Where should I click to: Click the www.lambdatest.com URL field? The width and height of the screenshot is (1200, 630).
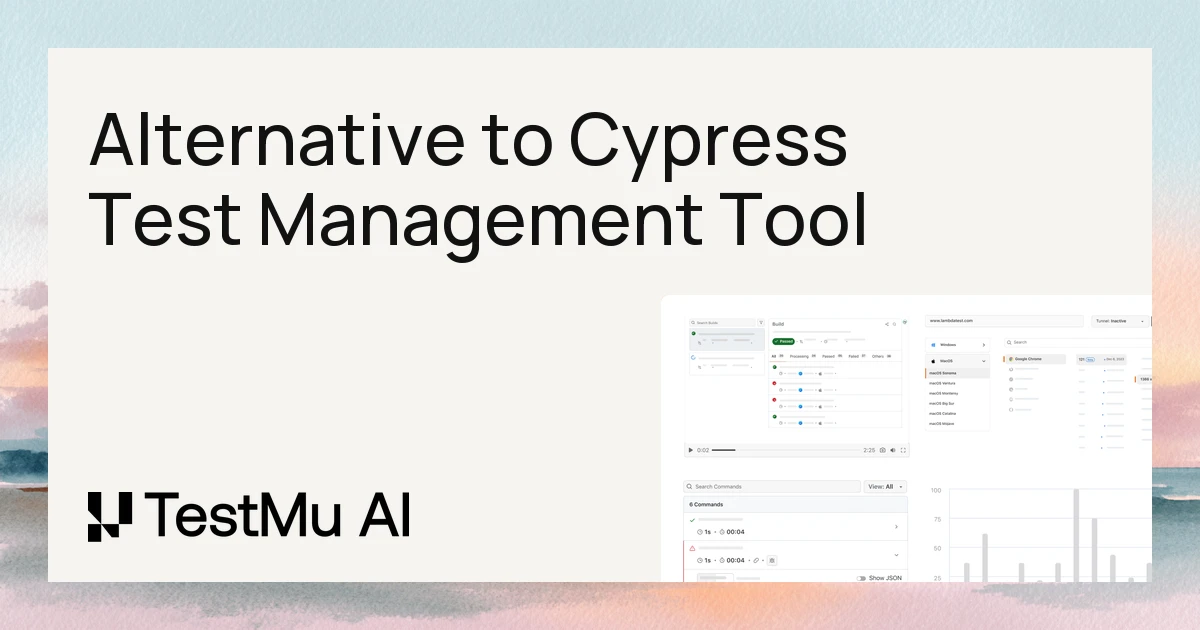[1004, 321]
